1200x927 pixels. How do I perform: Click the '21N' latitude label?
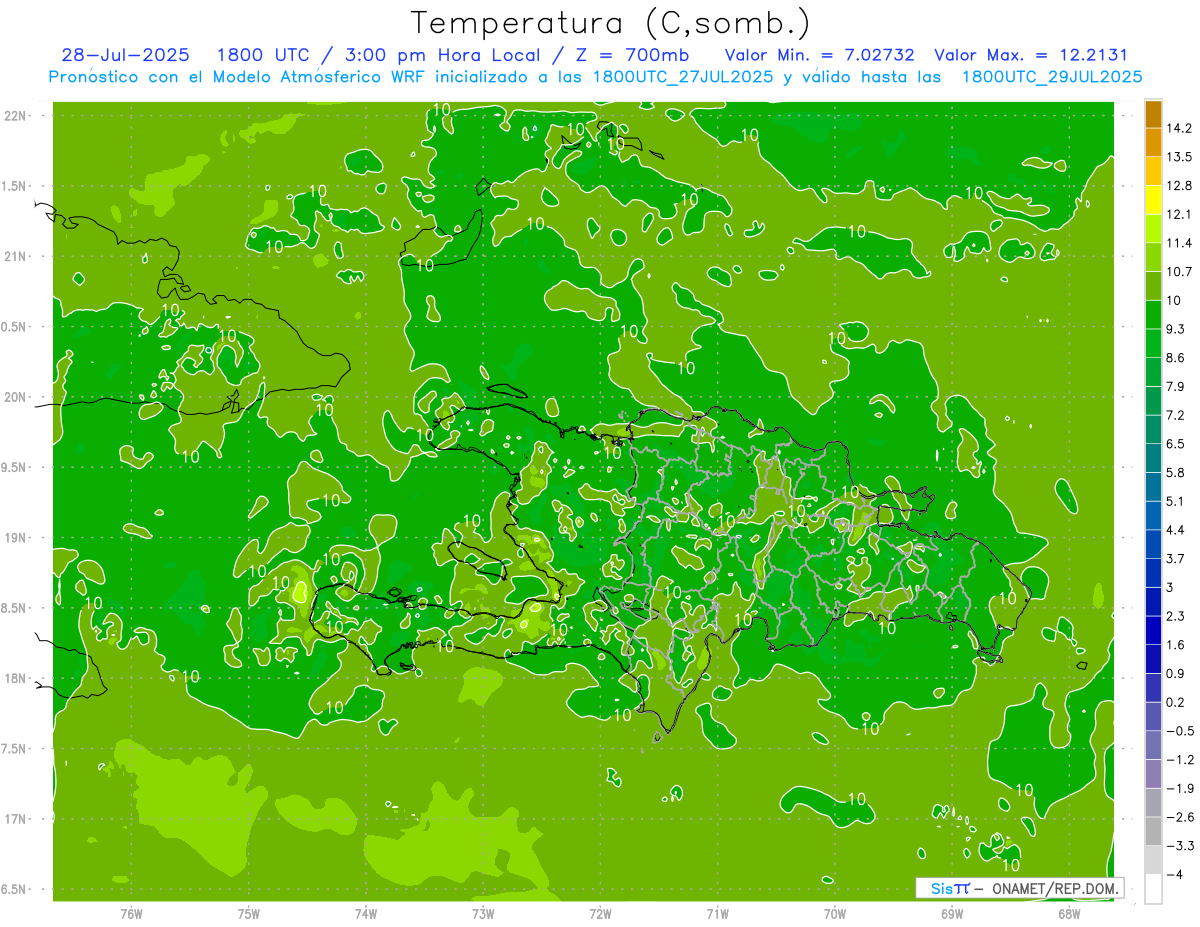point(16,256)
